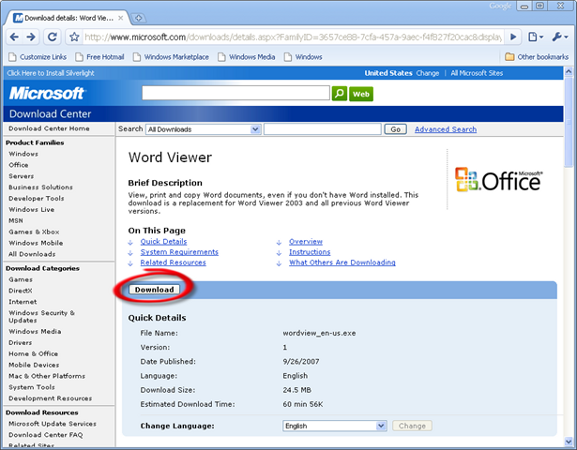Click the vertical scrollbar down arrow
577x450 pixels.
tap(569, 441)
